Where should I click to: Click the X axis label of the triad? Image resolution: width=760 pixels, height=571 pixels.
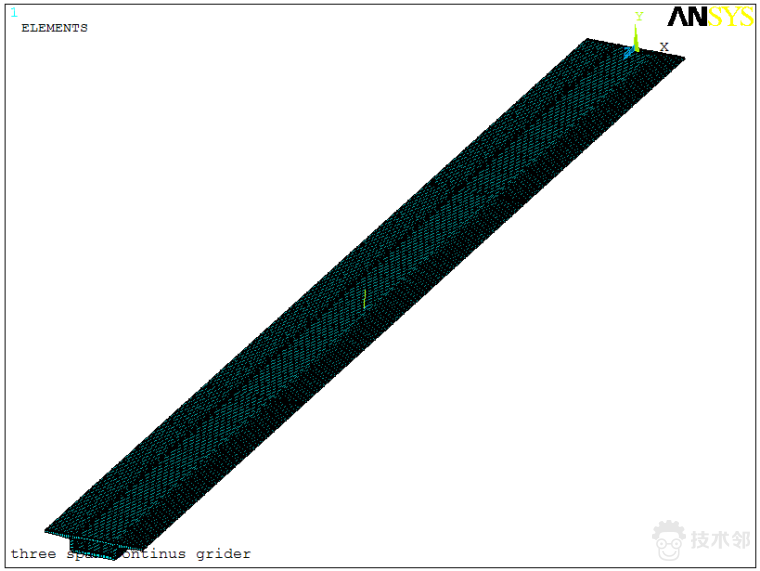pyautogui.click(x=664, y=46)
